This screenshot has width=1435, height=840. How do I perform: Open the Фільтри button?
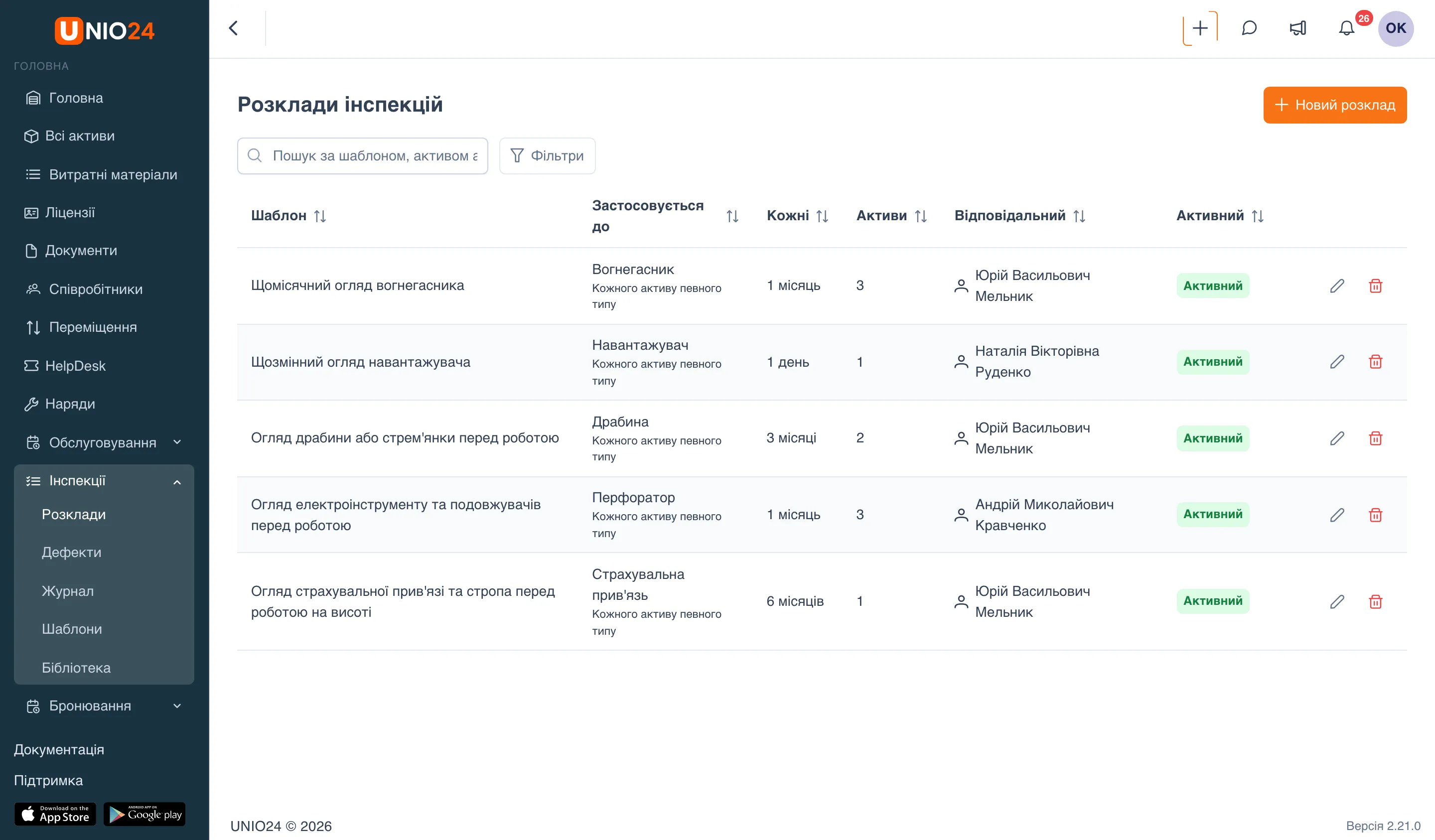coord(547,155)
